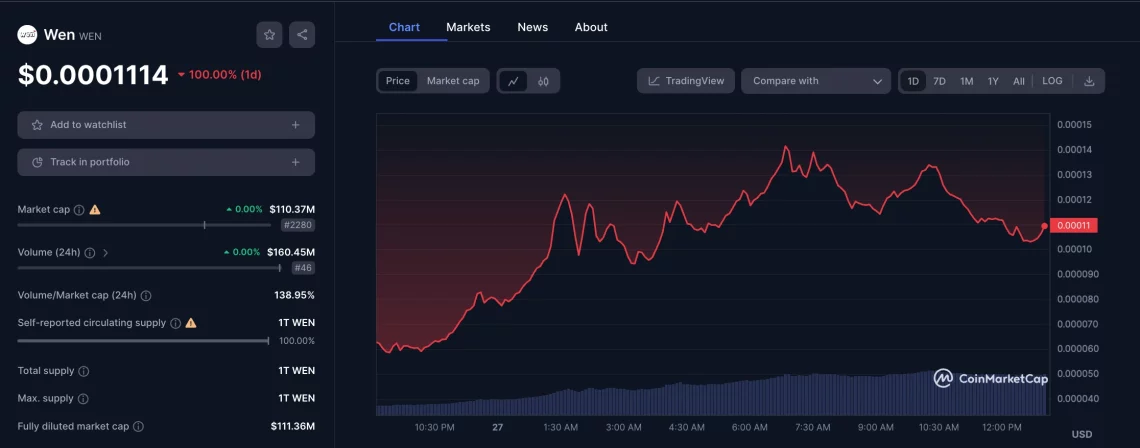Open circulating supply info icon
1140x448 pixels.
pos(175,323)
